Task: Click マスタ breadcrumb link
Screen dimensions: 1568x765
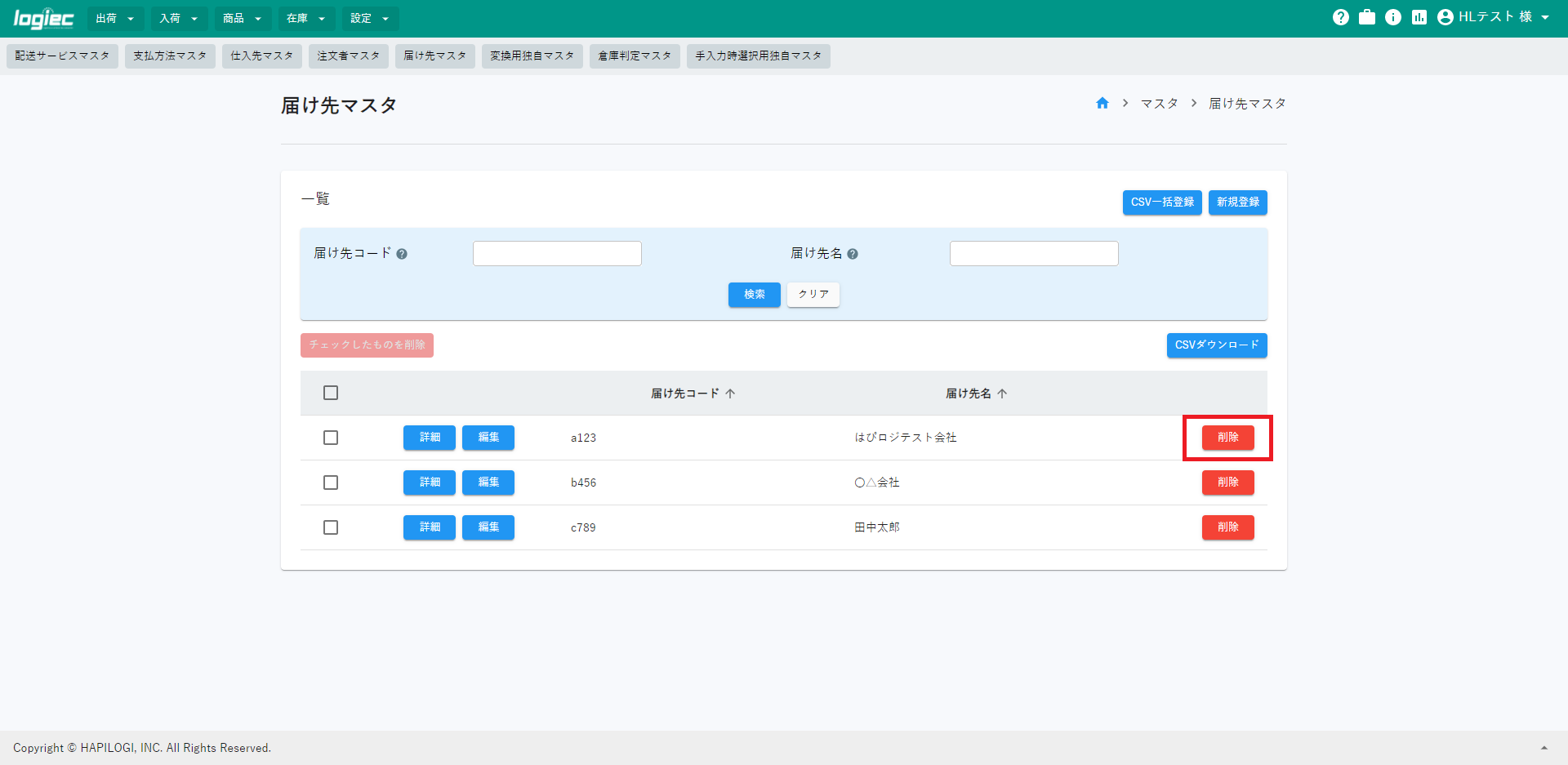Action: [x=1160, y=104]
